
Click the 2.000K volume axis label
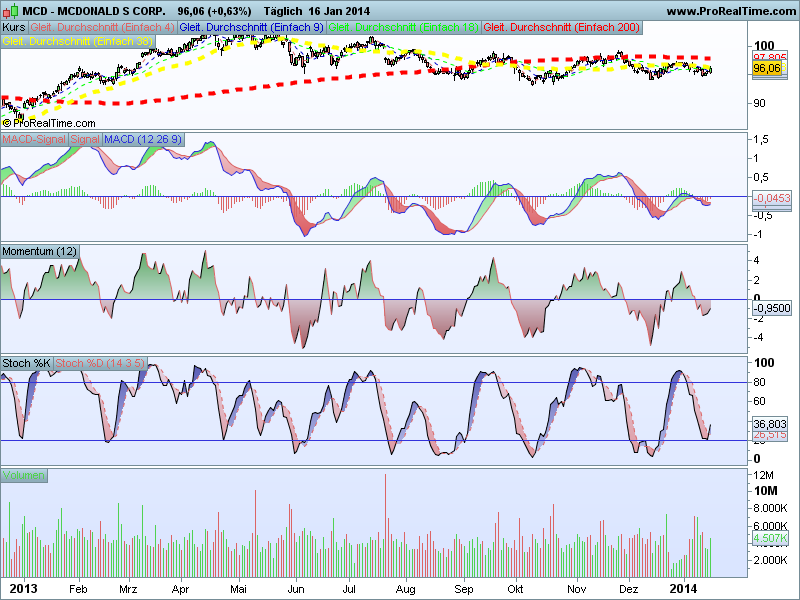(x=771, y=560)
